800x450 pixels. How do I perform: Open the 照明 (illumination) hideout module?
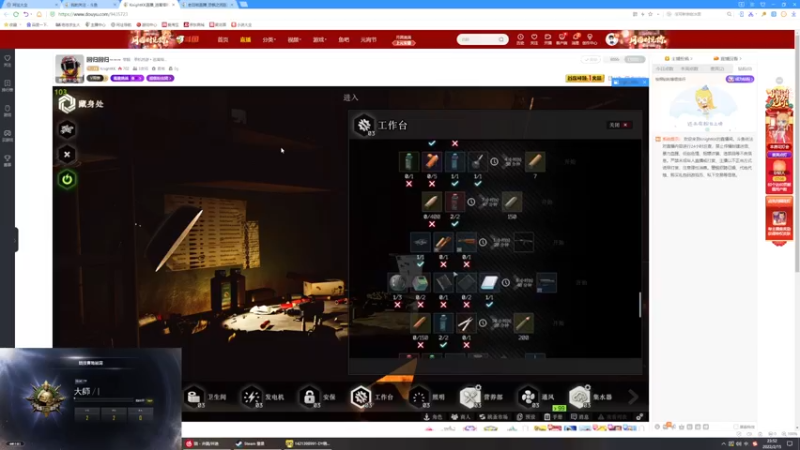click(428, 397)
